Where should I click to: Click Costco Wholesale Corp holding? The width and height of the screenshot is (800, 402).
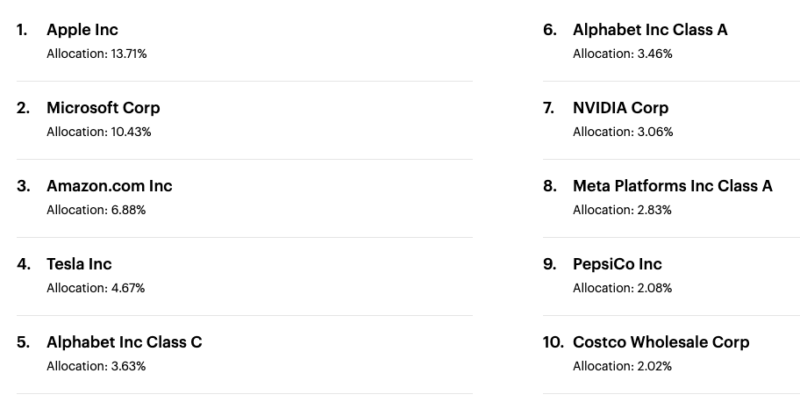pyautogui.click(x=661, y=342)
